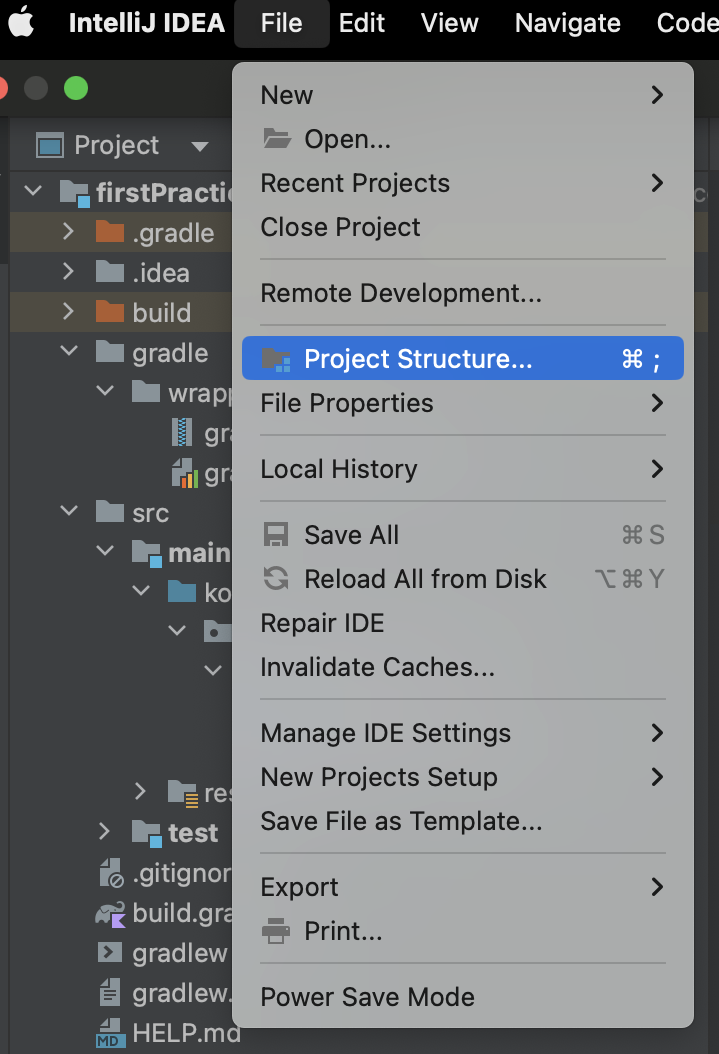
Task: Expand the .gradle folder
Action: [68, 232]
